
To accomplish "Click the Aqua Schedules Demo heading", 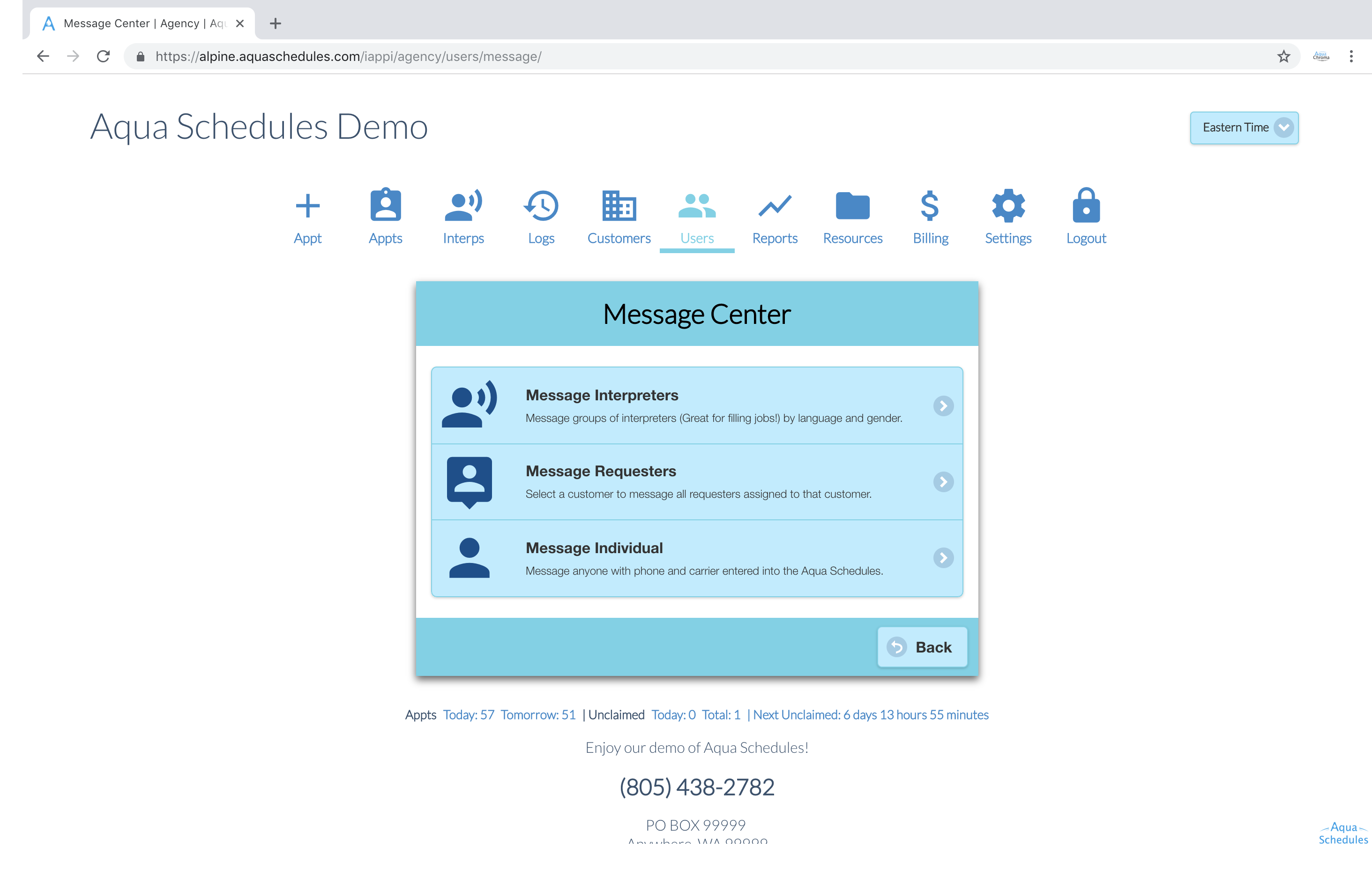I will [259, 127].
